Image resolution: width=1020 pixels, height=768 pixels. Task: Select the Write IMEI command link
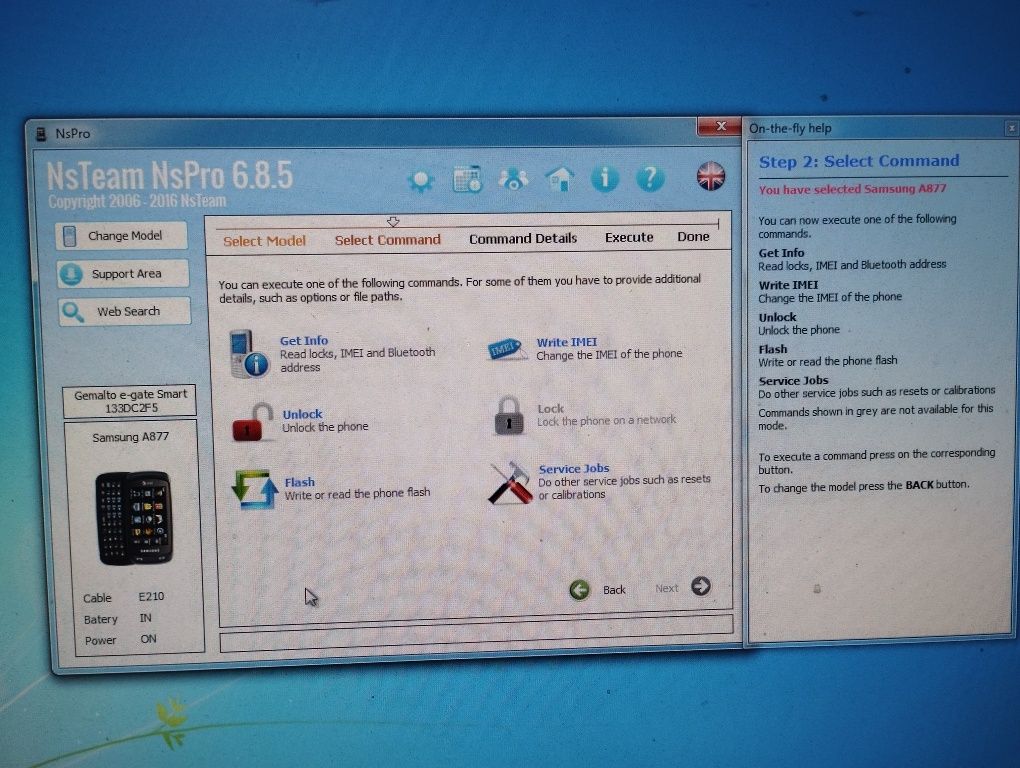(567, 342)
